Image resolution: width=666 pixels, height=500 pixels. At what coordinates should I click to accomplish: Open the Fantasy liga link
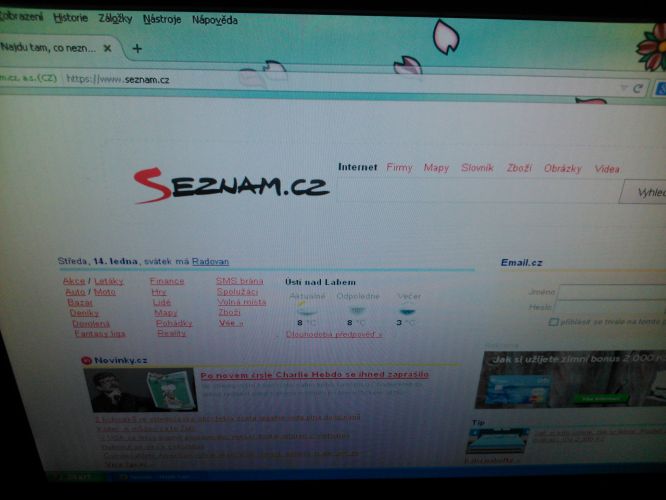tap(100, 333)
